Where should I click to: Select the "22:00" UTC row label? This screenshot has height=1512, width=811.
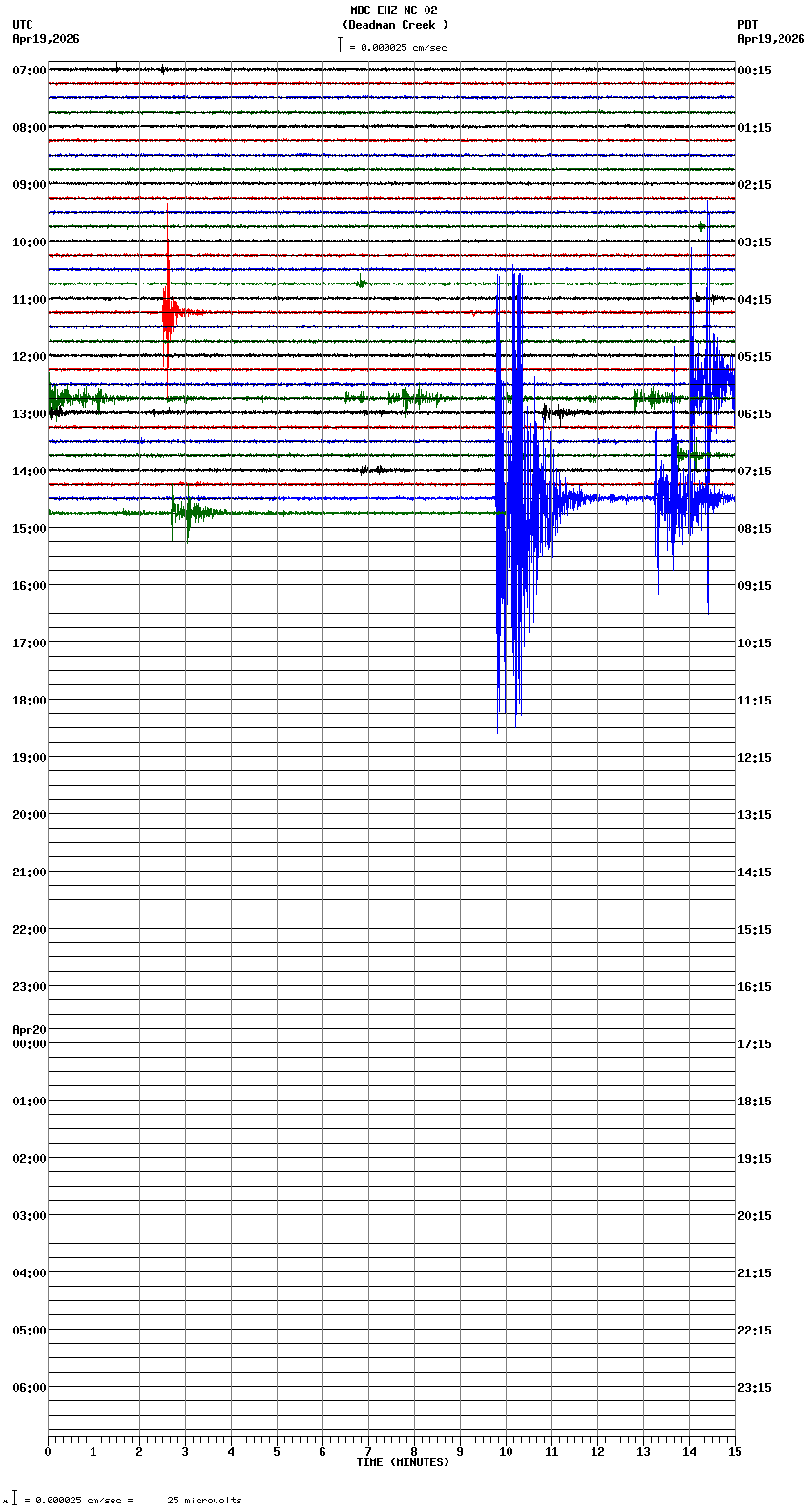(x=30, y=930)
